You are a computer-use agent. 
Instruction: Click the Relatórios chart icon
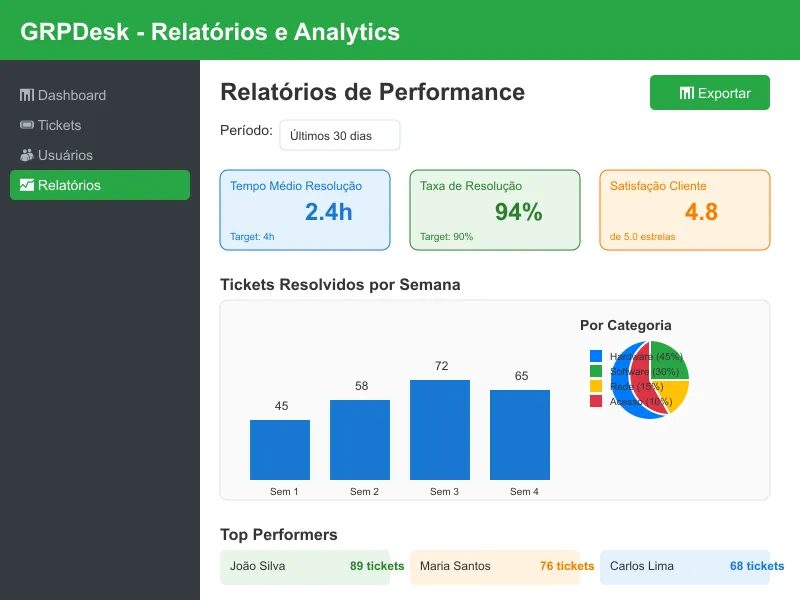coord(27,185)
